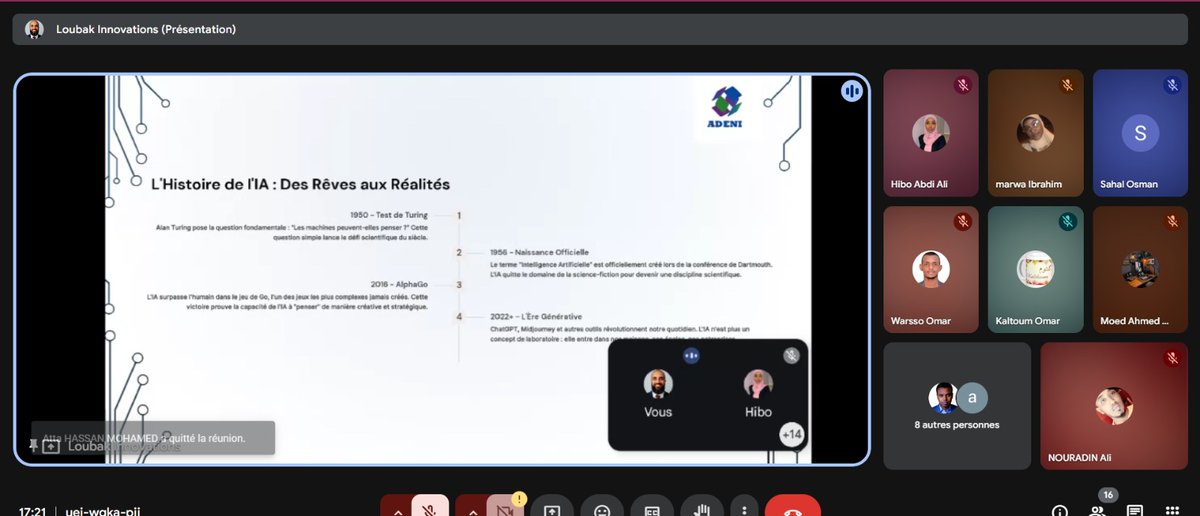Click '1956 – Naissance Officielle' entry
The height and width of the screenshot is (516, 1200).
tap(539, 252)
